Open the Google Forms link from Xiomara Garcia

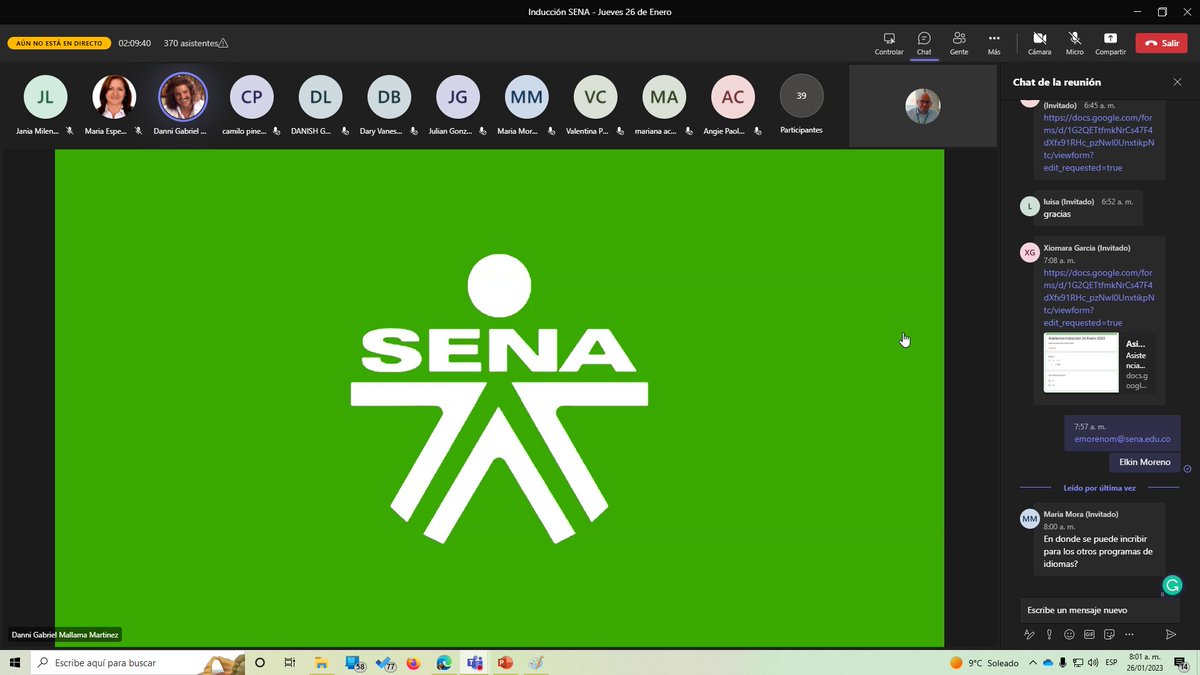(x=1098, y=298)
